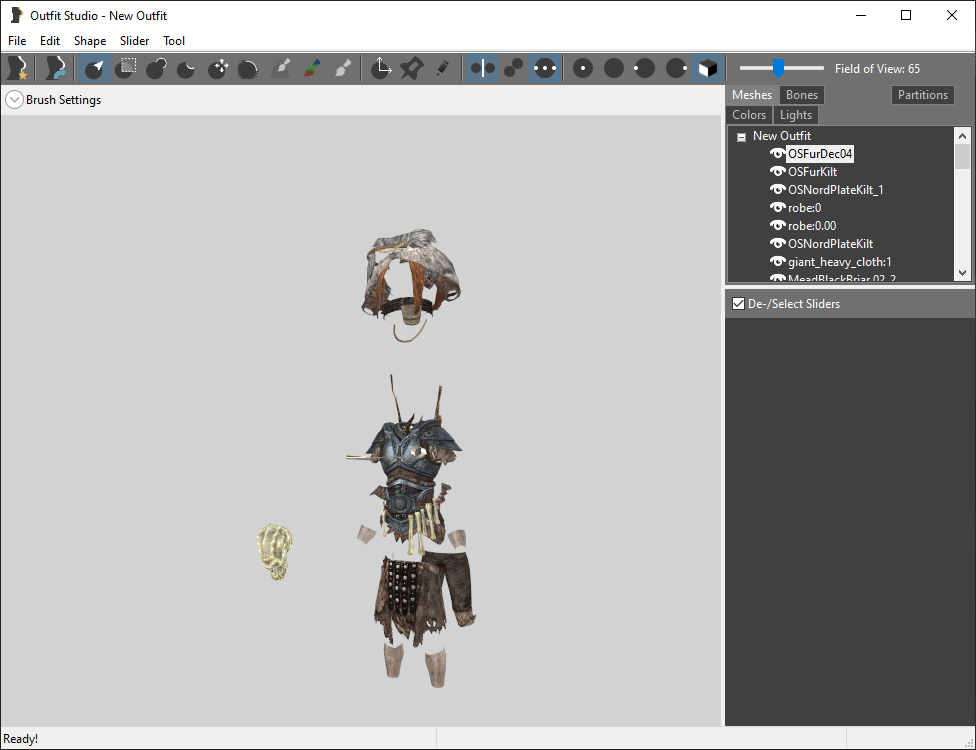Switch to the Colors tab

[x=749, y=115]
